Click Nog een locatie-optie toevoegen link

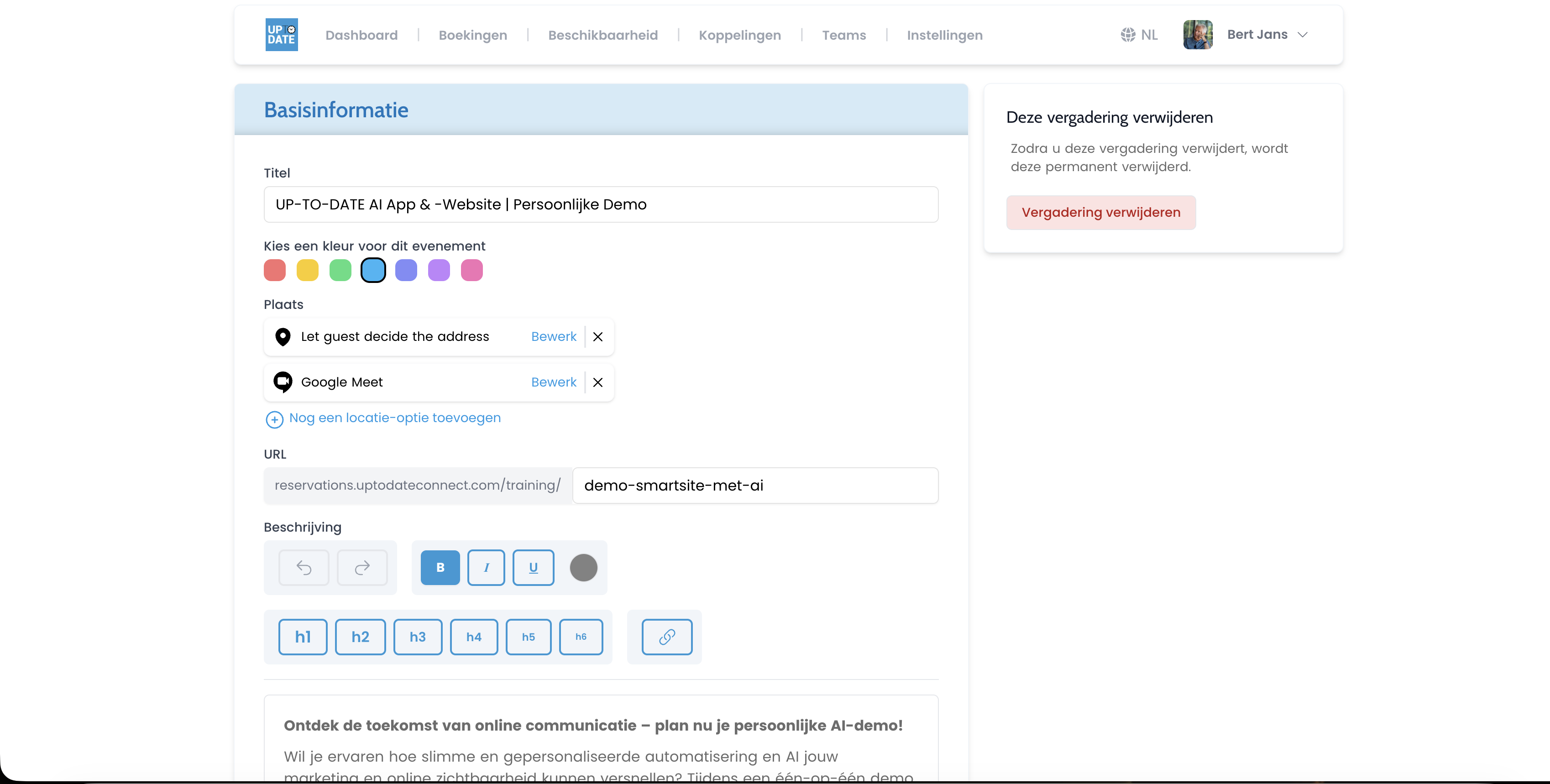pyautogui.click(x=395, y=418)
